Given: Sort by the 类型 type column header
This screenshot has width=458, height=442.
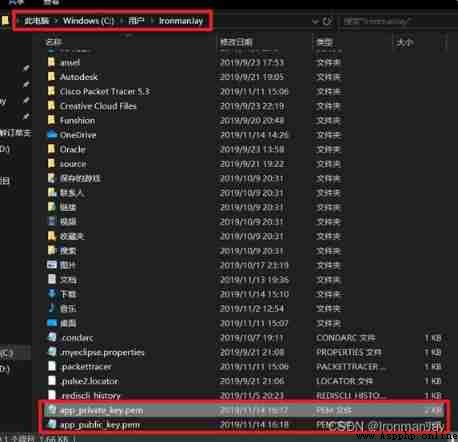Looking at the screenshot, I should (x=324, y=42).
